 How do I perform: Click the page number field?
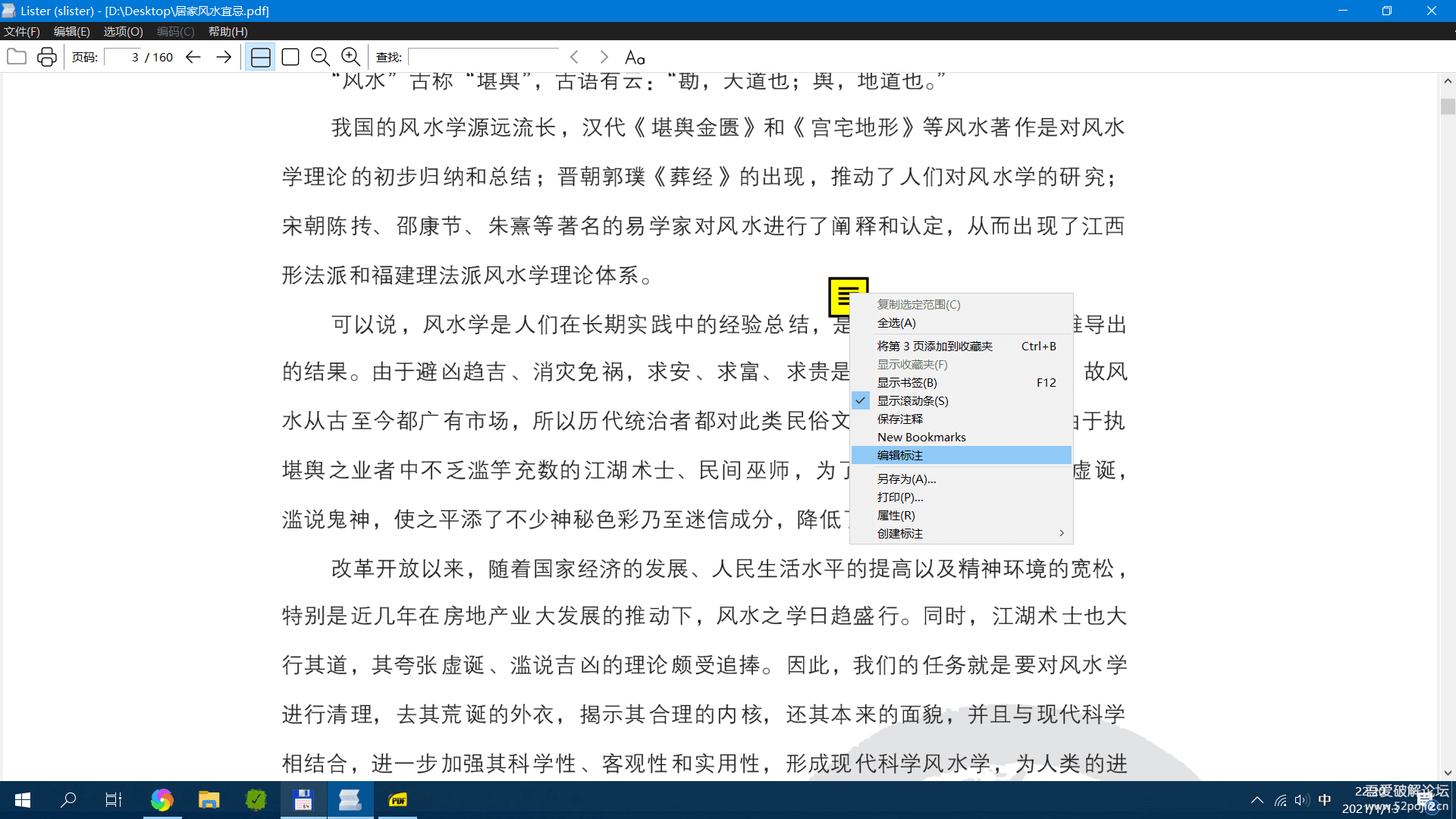point(123,57)
